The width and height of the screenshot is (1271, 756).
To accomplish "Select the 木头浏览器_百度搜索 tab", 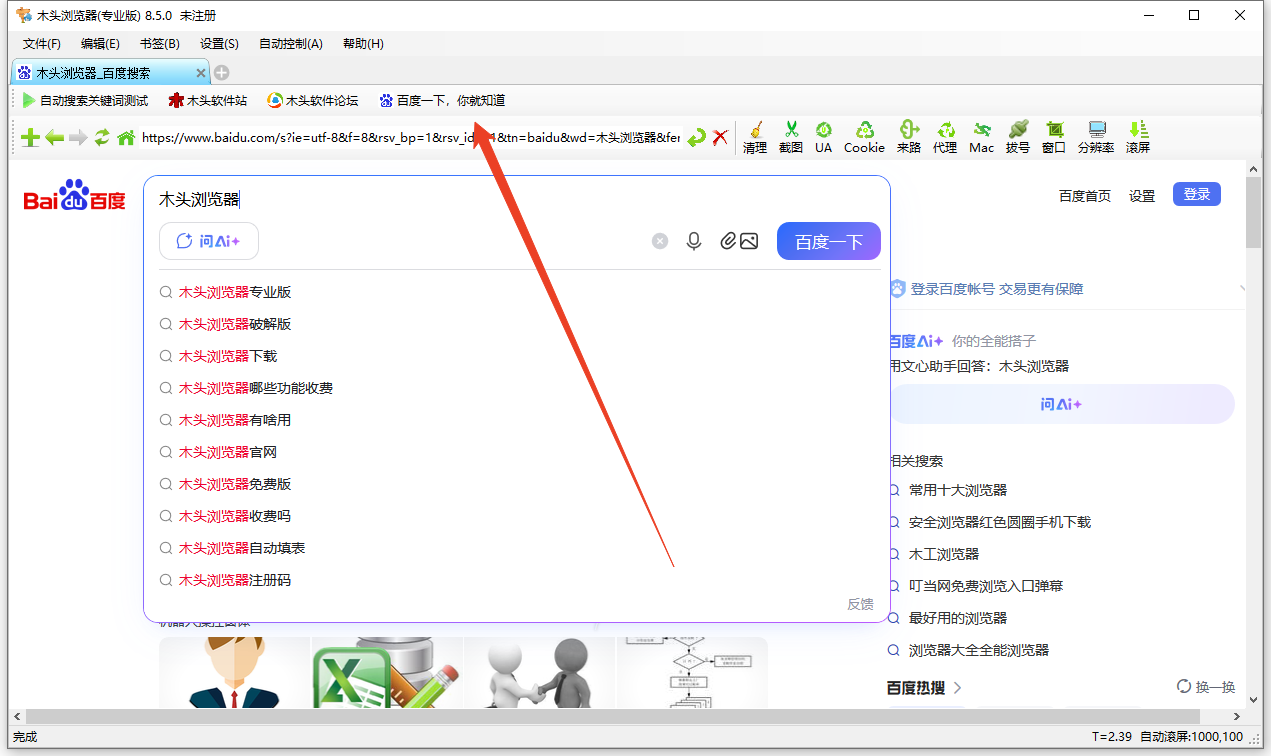I will pyautogui.click(x=110, y=73).
